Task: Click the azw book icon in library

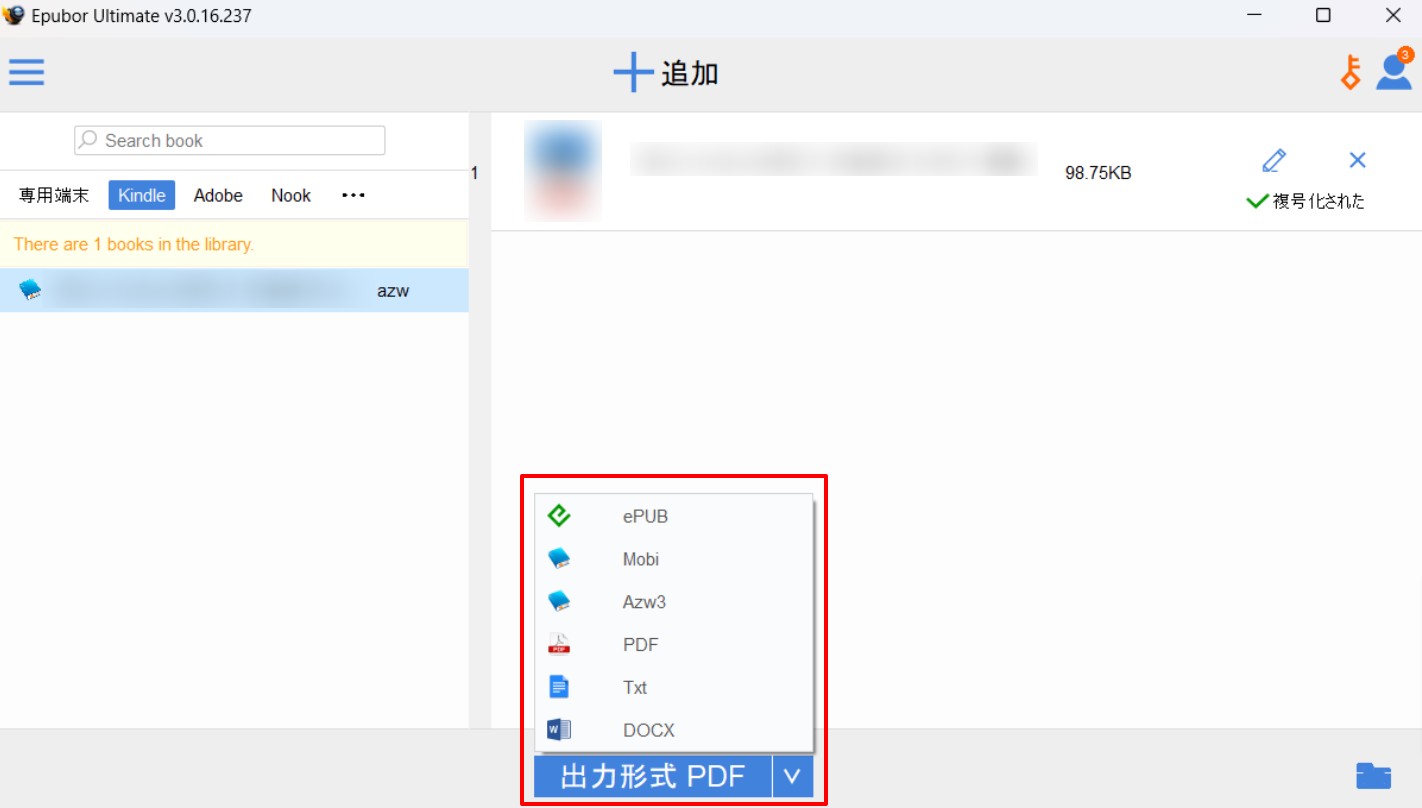Action: coord(30,291)
